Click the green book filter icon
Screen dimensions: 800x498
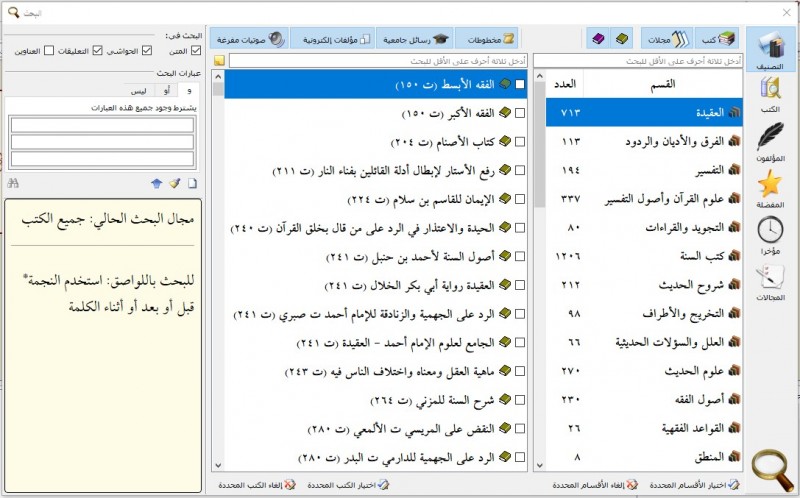[622, 39]
